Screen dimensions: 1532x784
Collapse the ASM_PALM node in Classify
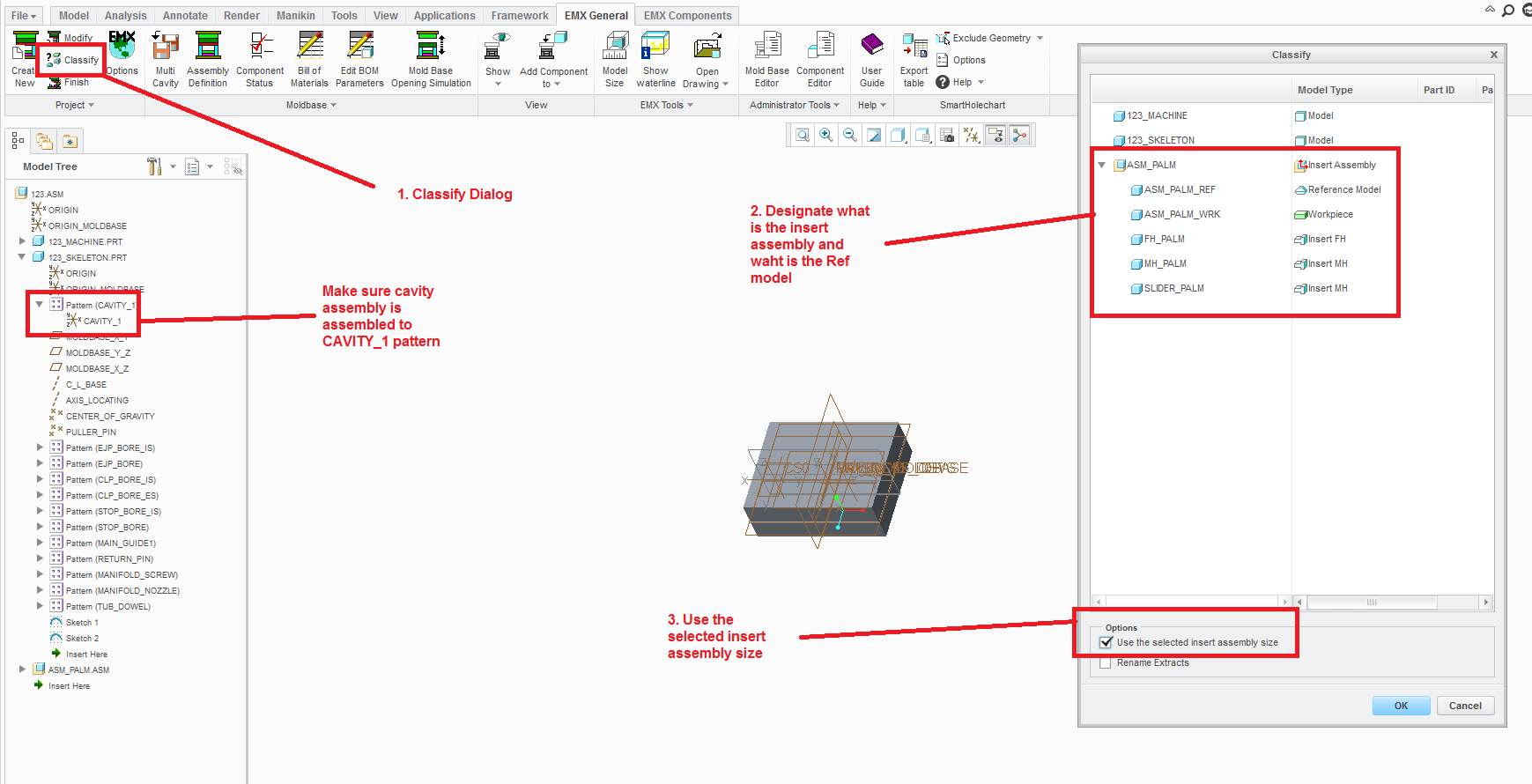[1101, 165]
